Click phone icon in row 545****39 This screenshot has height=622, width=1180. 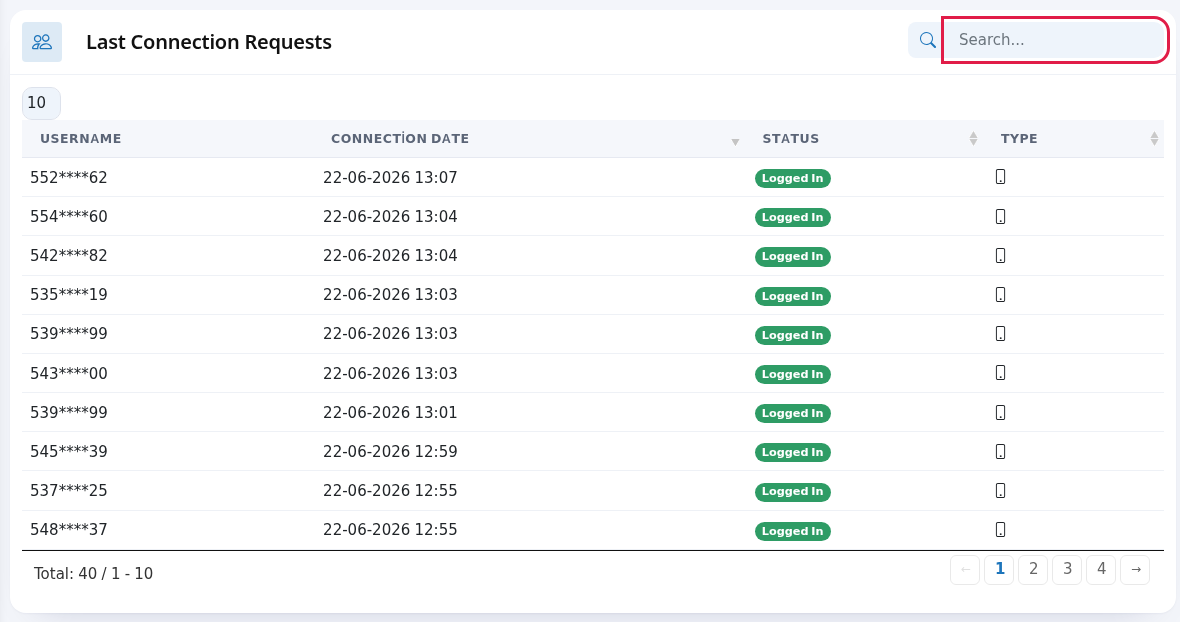pyautogui.click(x=1000, y=451)
